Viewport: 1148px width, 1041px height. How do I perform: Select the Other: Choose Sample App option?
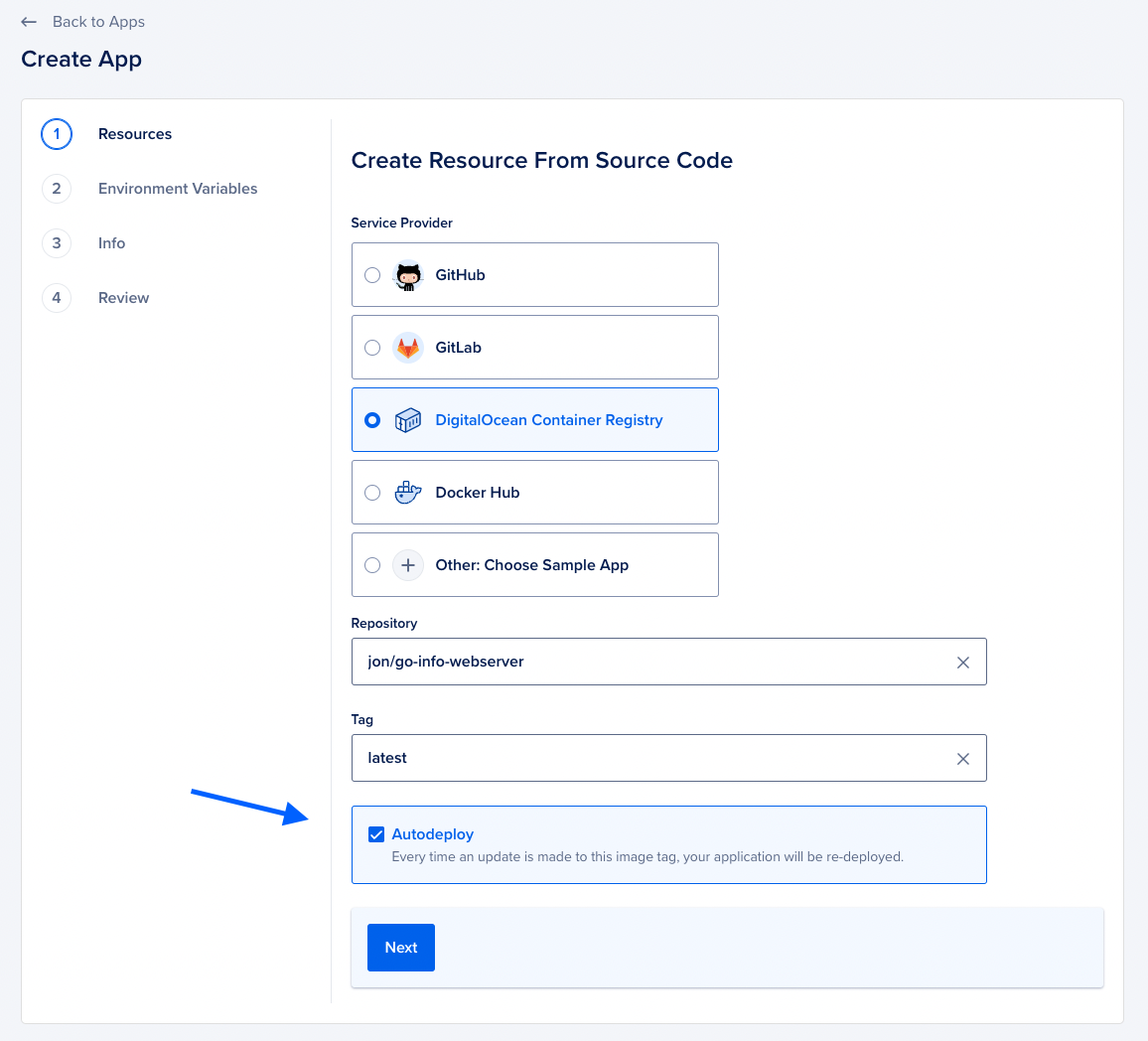click(372, 564)
